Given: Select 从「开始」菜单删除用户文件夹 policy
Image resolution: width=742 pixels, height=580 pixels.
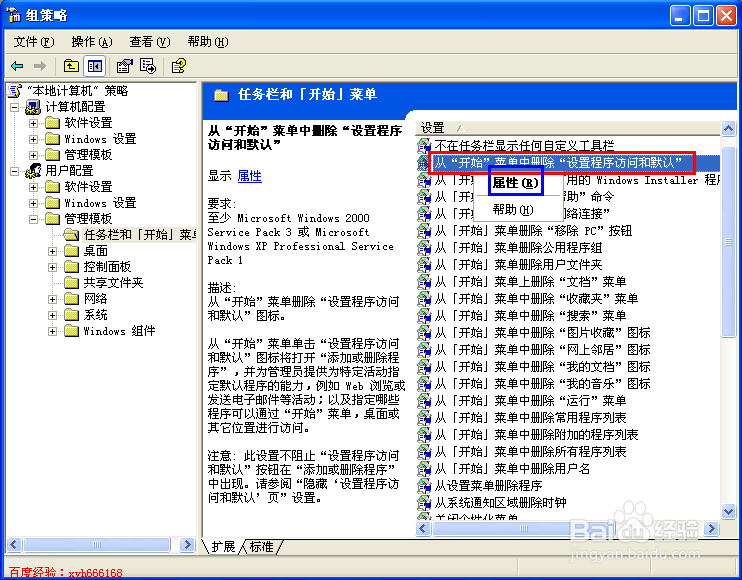Looking at the screenshot, I should 518,264.
